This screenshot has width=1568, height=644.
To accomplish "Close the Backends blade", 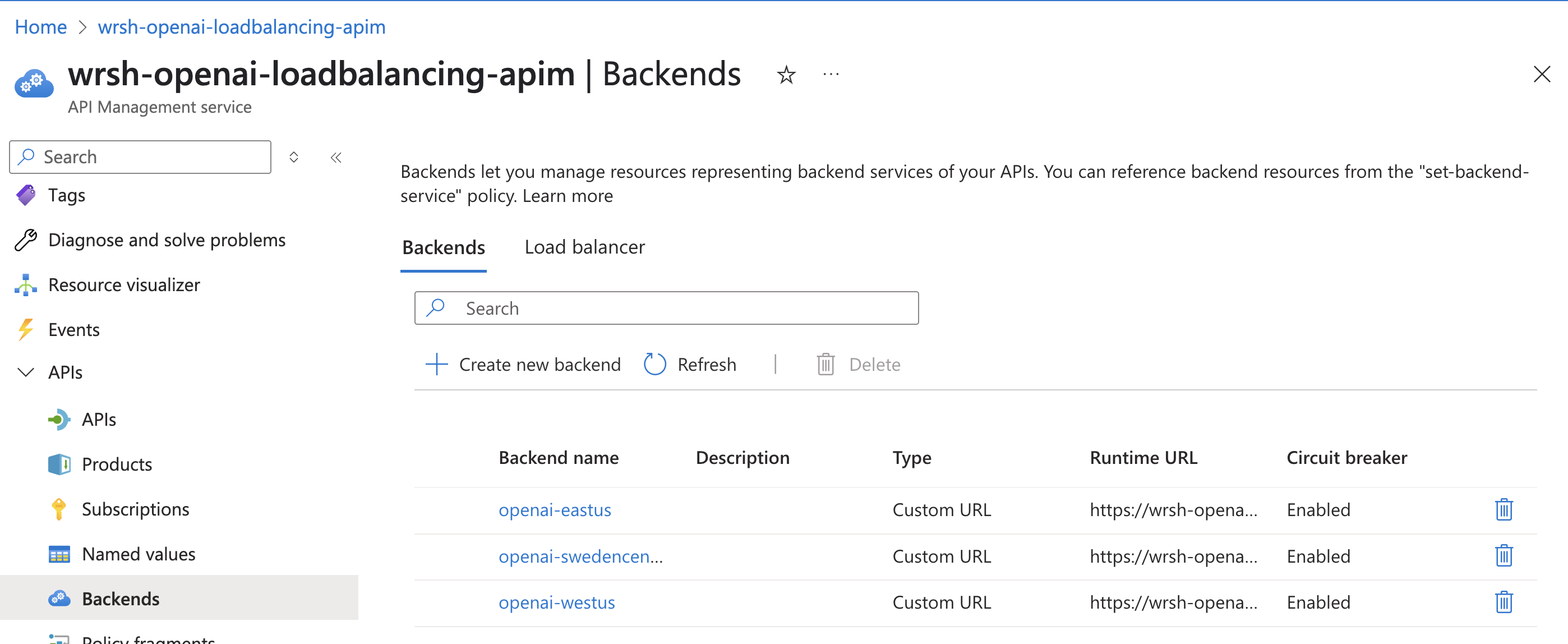I will point(1541,74).
